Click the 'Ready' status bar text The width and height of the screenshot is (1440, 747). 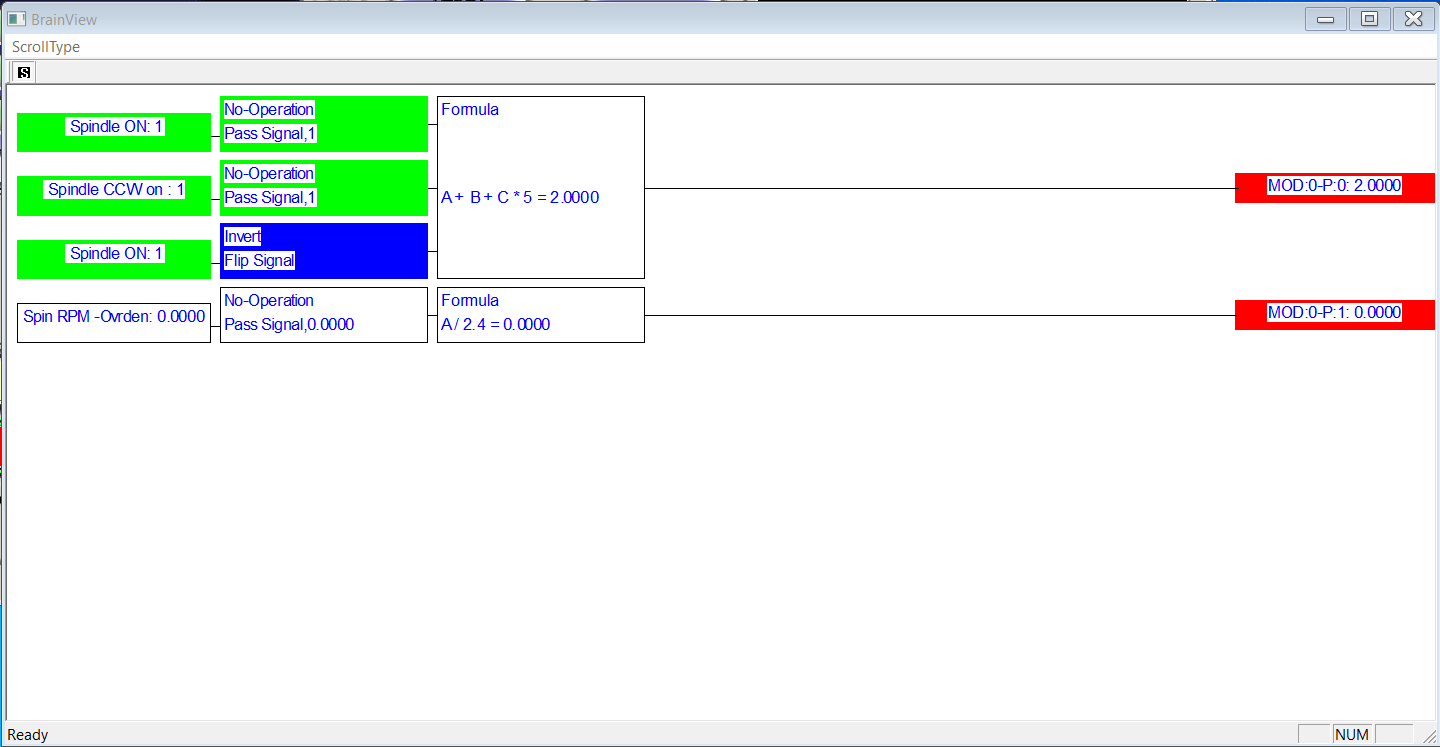tap(28, 735)
